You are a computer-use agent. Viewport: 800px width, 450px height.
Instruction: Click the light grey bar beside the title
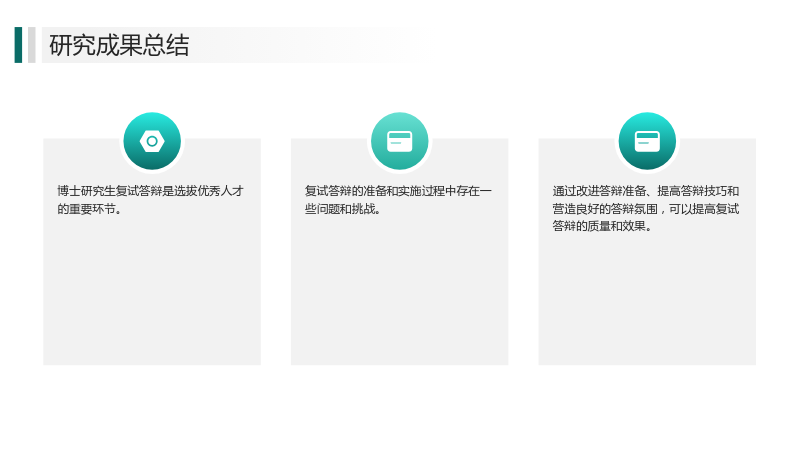coord(32,45)
